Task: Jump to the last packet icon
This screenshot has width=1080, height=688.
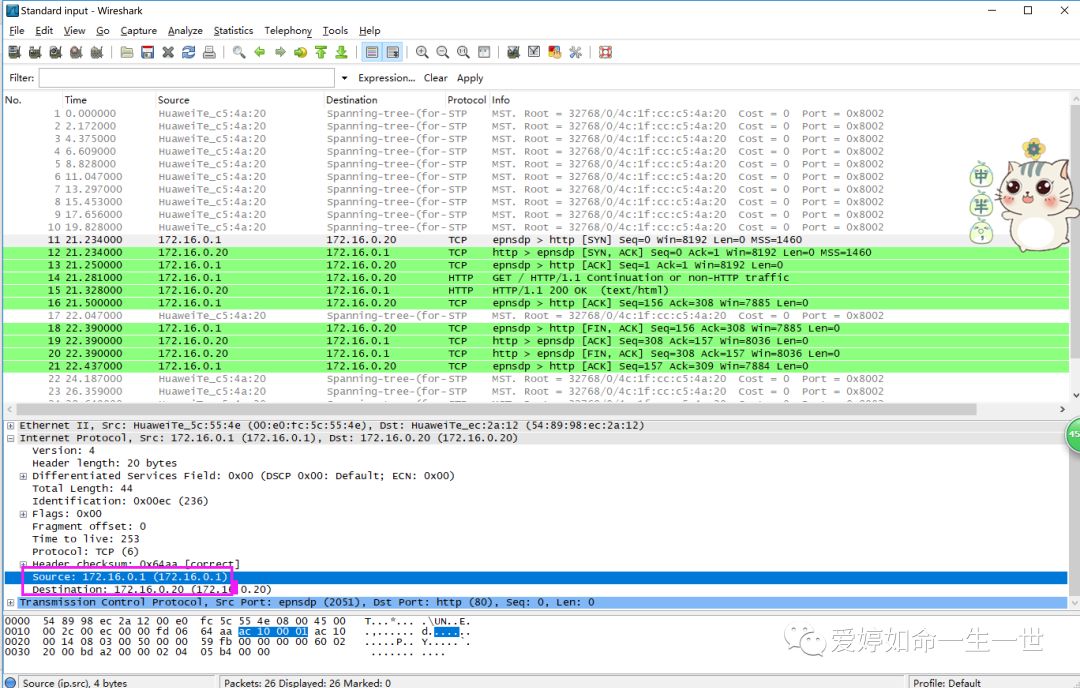Action: click(x=341, y=52)
